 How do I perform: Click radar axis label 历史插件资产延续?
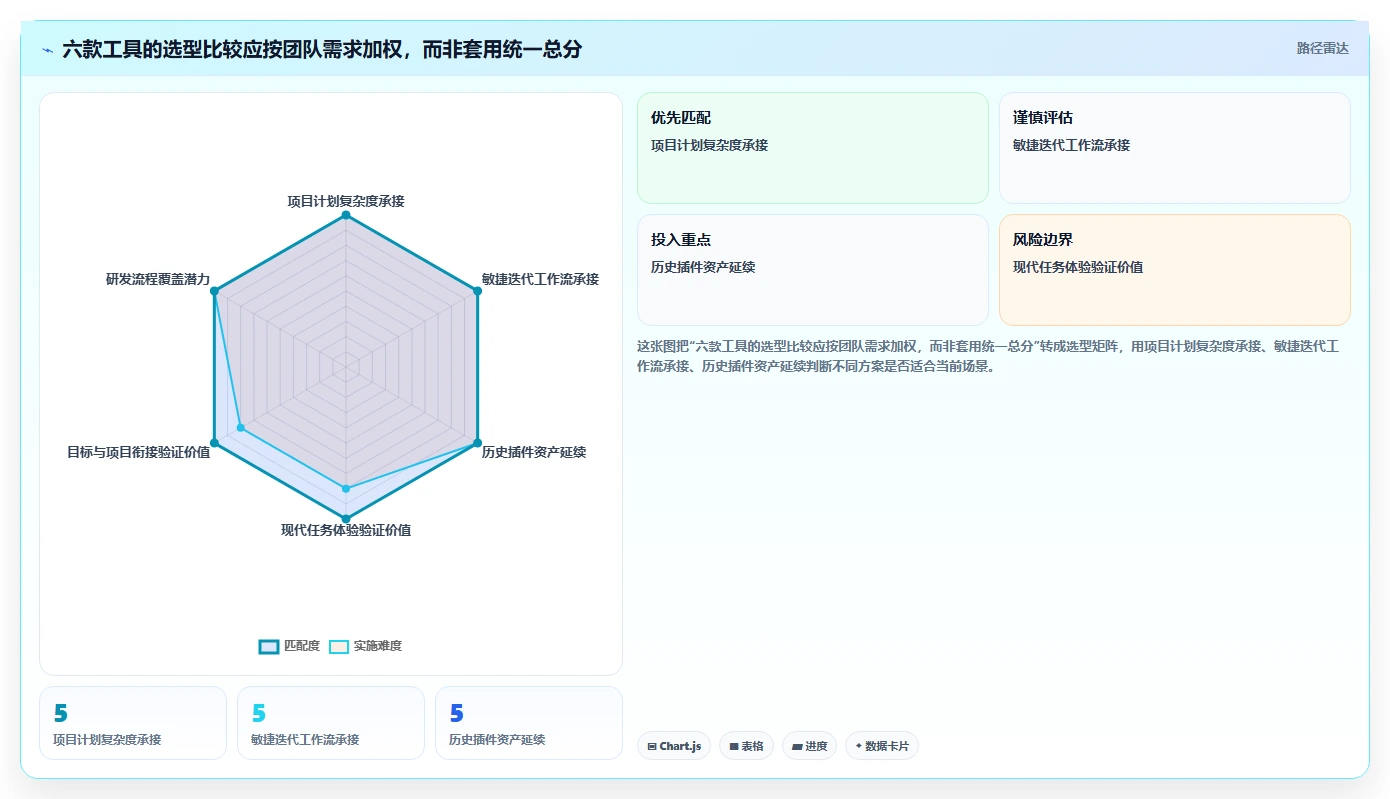534,452
